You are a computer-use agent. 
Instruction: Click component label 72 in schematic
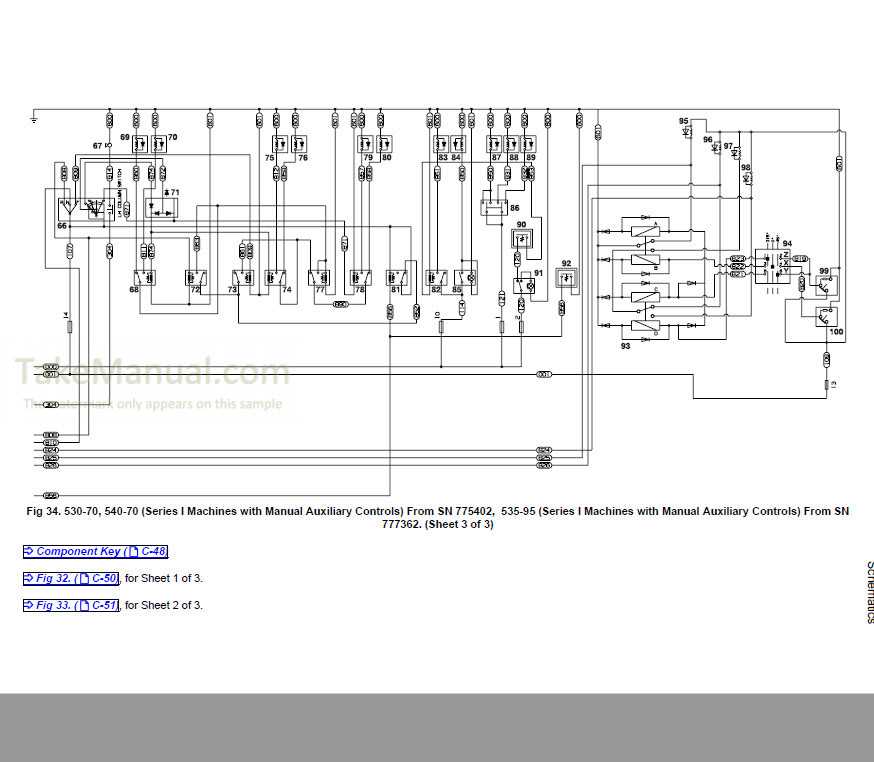(195, 289)
